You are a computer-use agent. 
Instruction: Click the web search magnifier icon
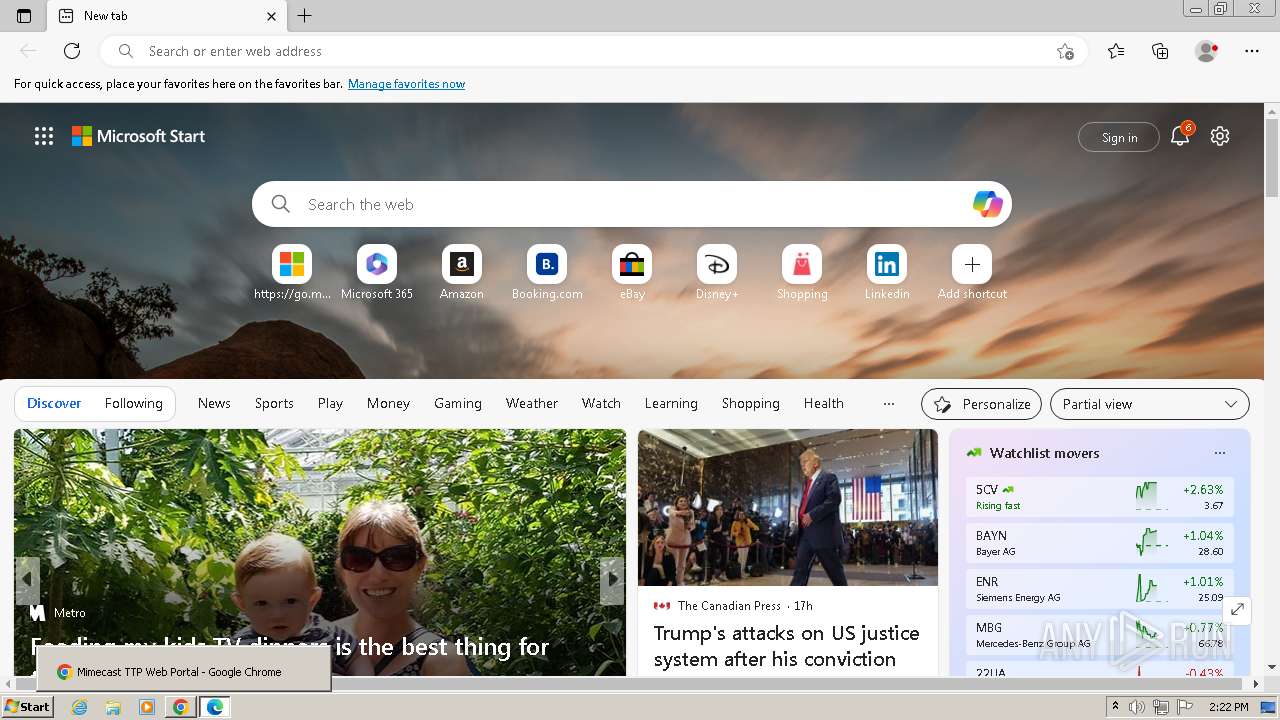[281, 204]
